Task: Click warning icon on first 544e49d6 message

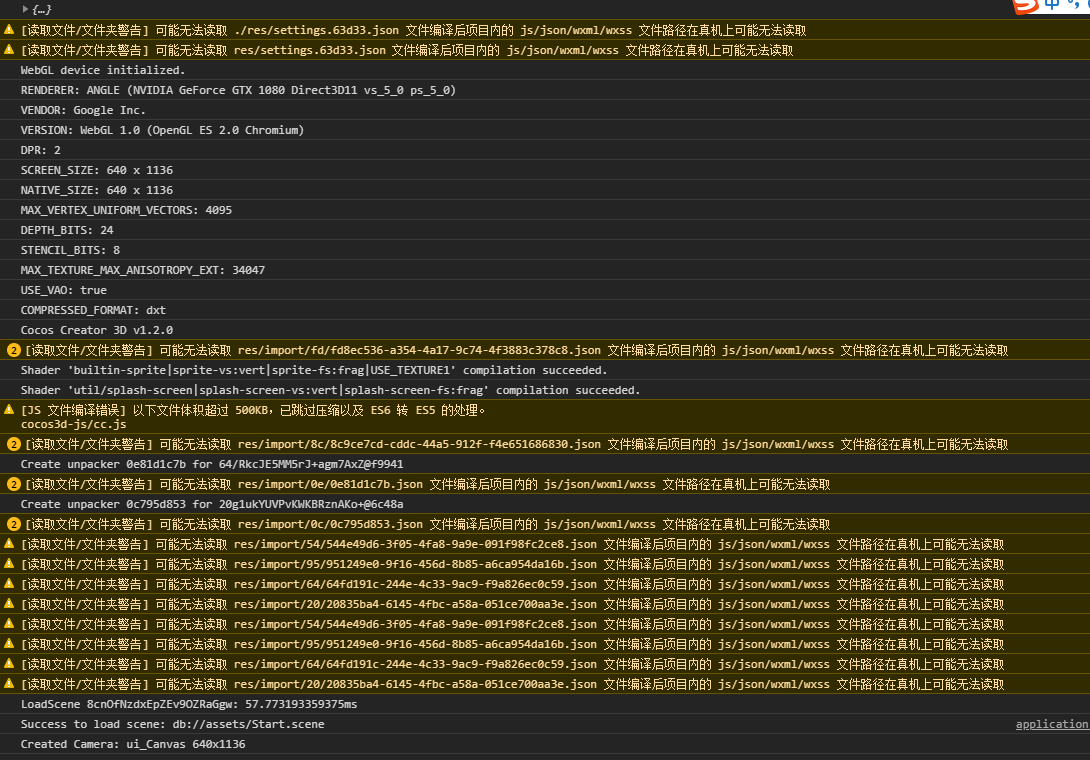Action: 9,544
